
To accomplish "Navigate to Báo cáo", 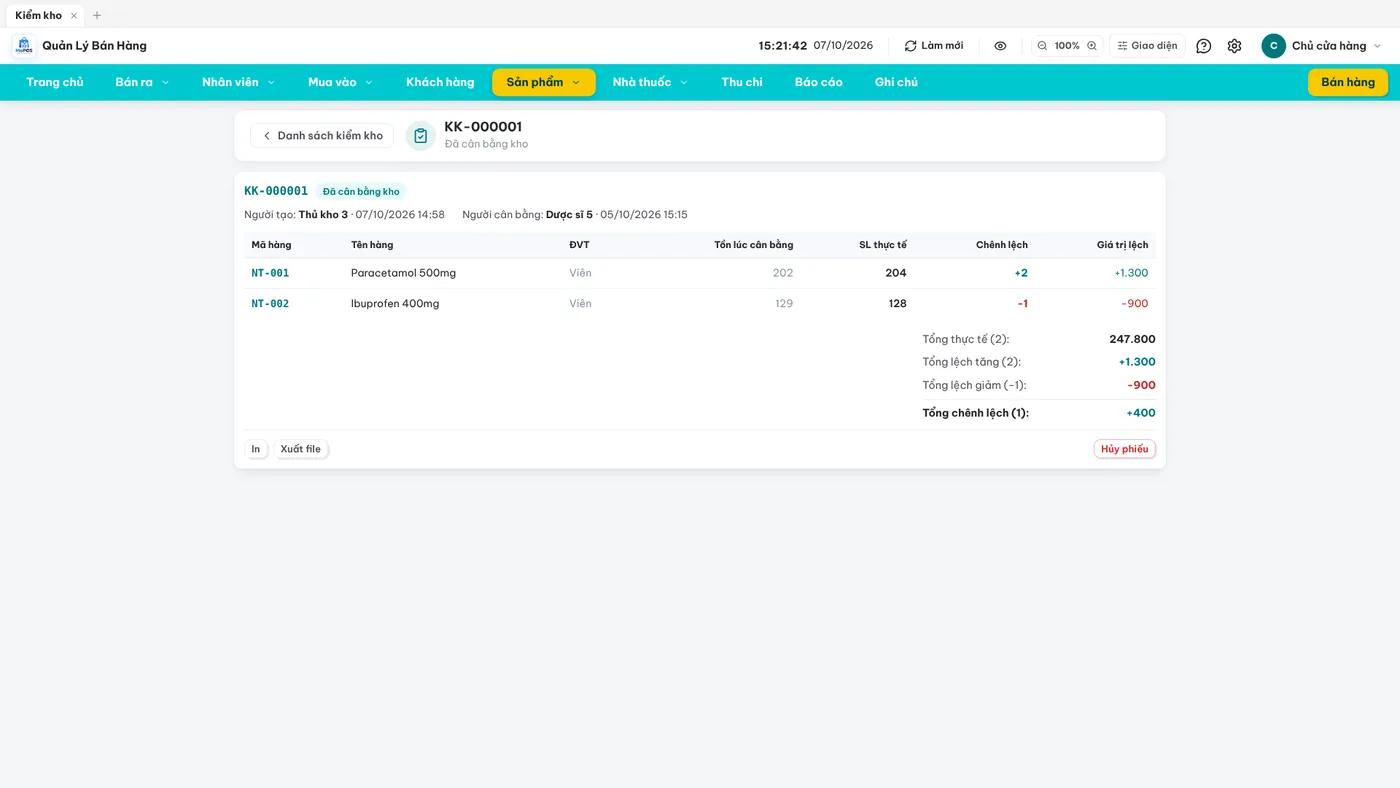I will [x=819, y=82].
